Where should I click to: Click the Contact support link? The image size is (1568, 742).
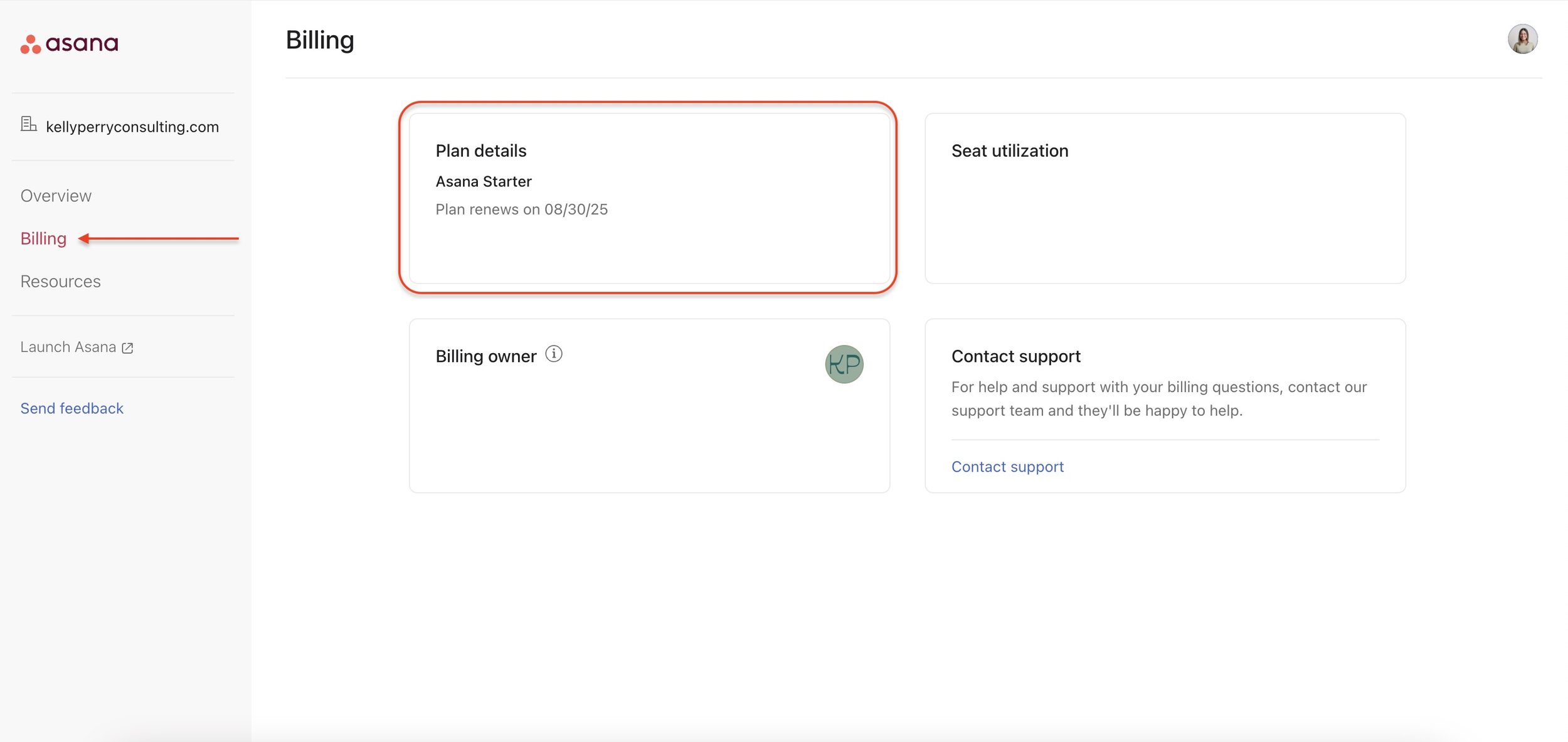1007,467
